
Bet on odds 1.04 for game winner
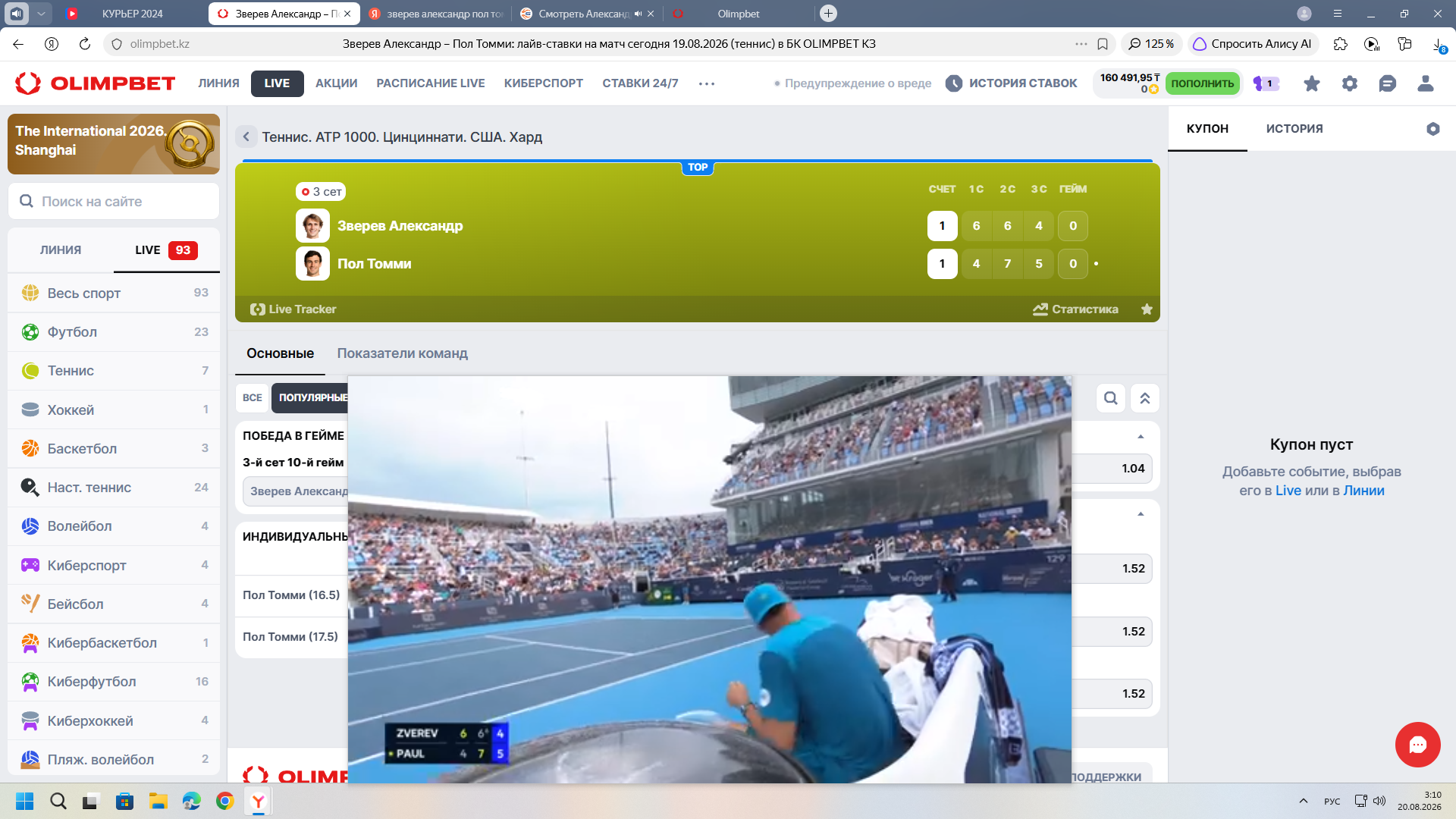point(1112,469)
